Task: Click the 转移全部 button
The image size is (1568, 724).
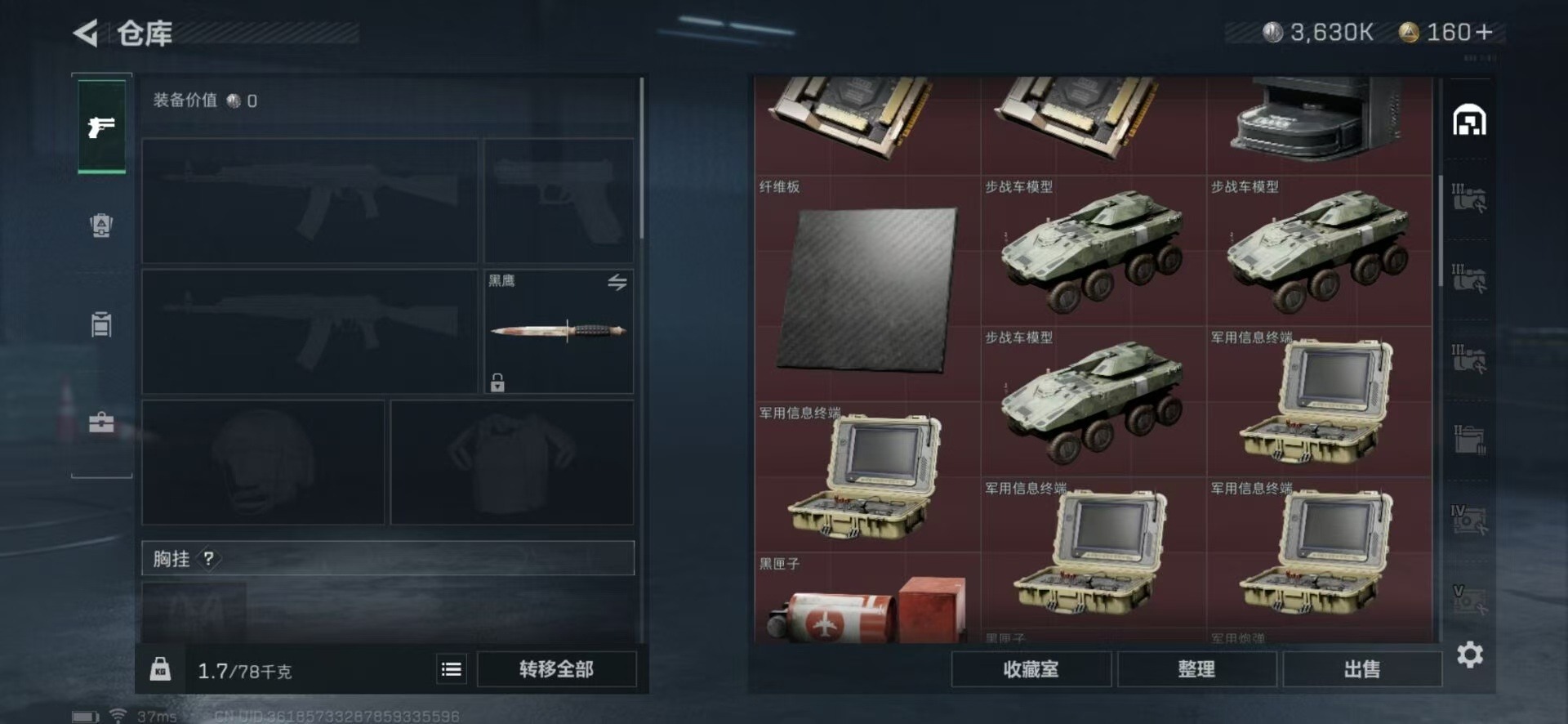Action: pyautogui.click(x=557, y=669)
